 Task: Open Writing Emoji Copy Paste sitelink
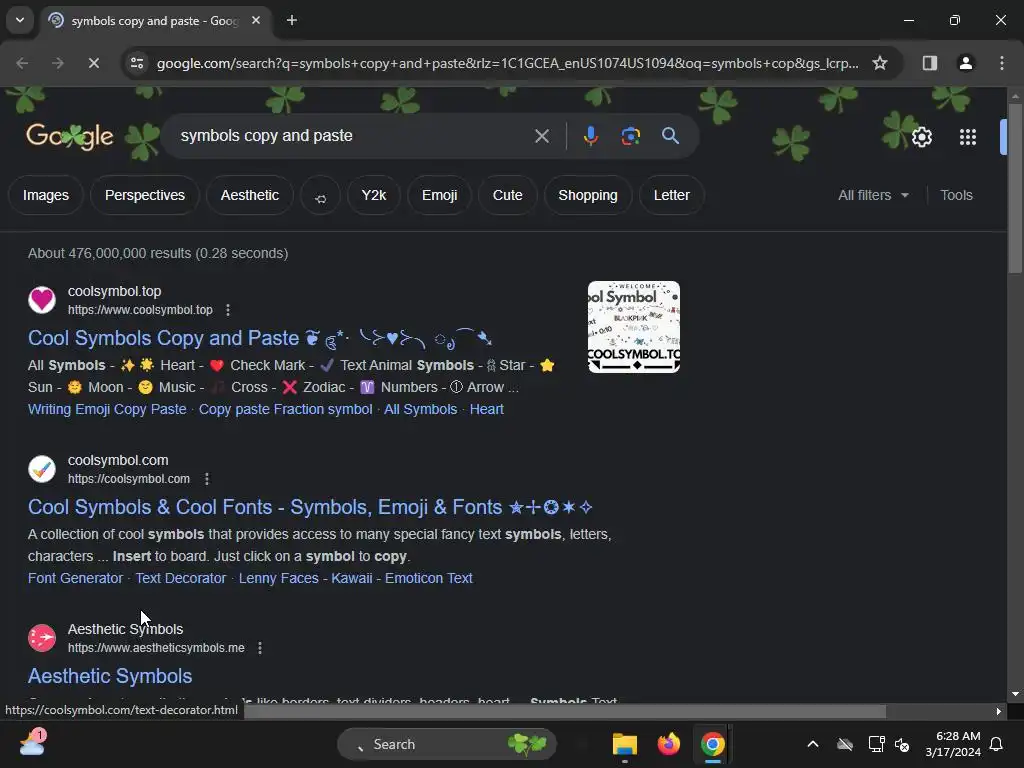[107, 409]
